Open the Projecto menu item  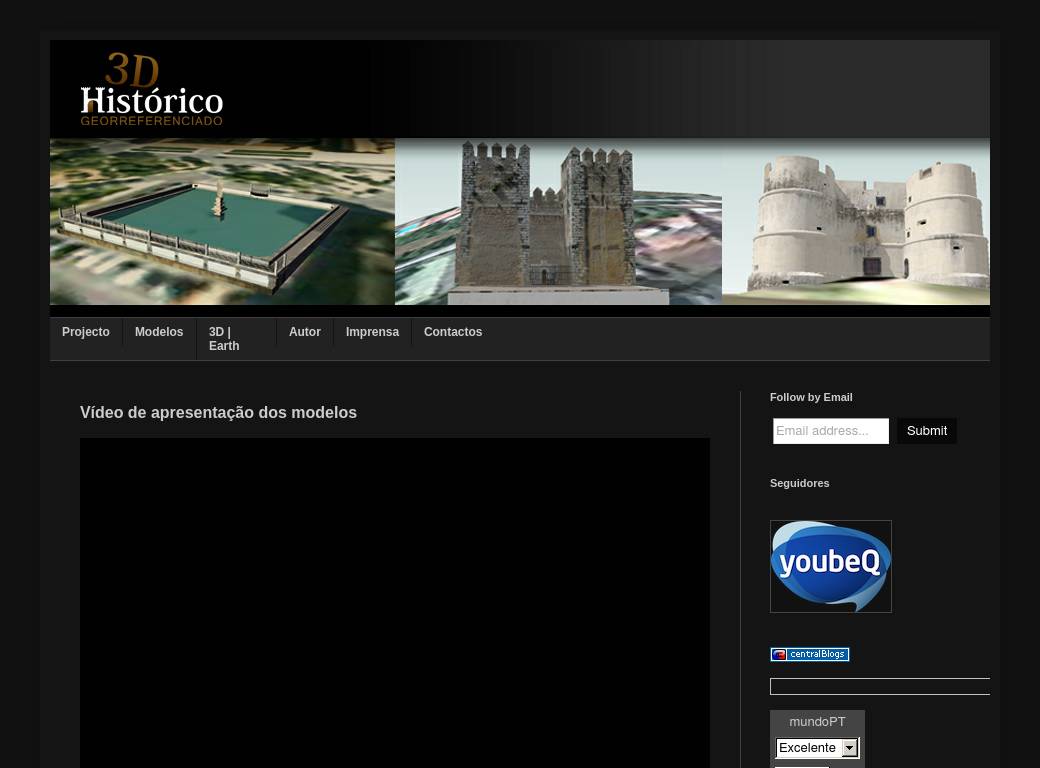[x=86, y=332]
